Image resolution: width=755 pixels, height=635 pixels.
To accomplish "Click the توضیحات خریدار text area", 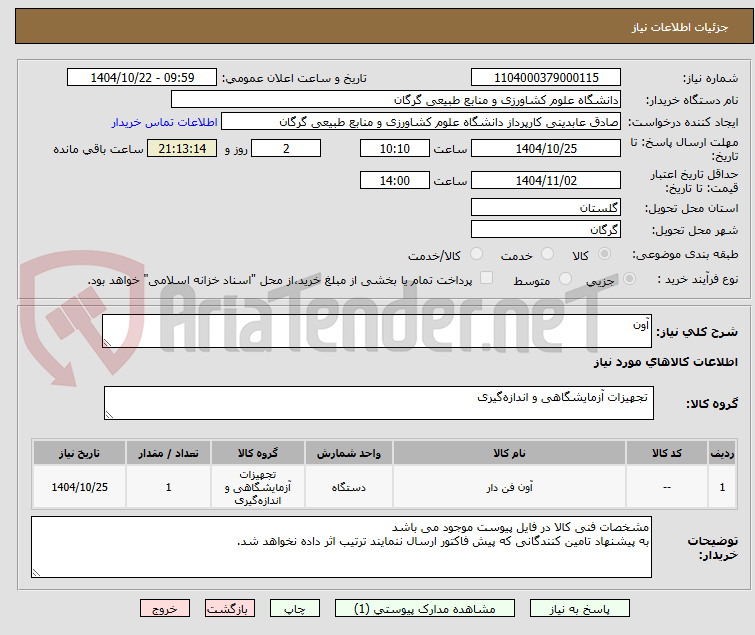I will 341,547.
